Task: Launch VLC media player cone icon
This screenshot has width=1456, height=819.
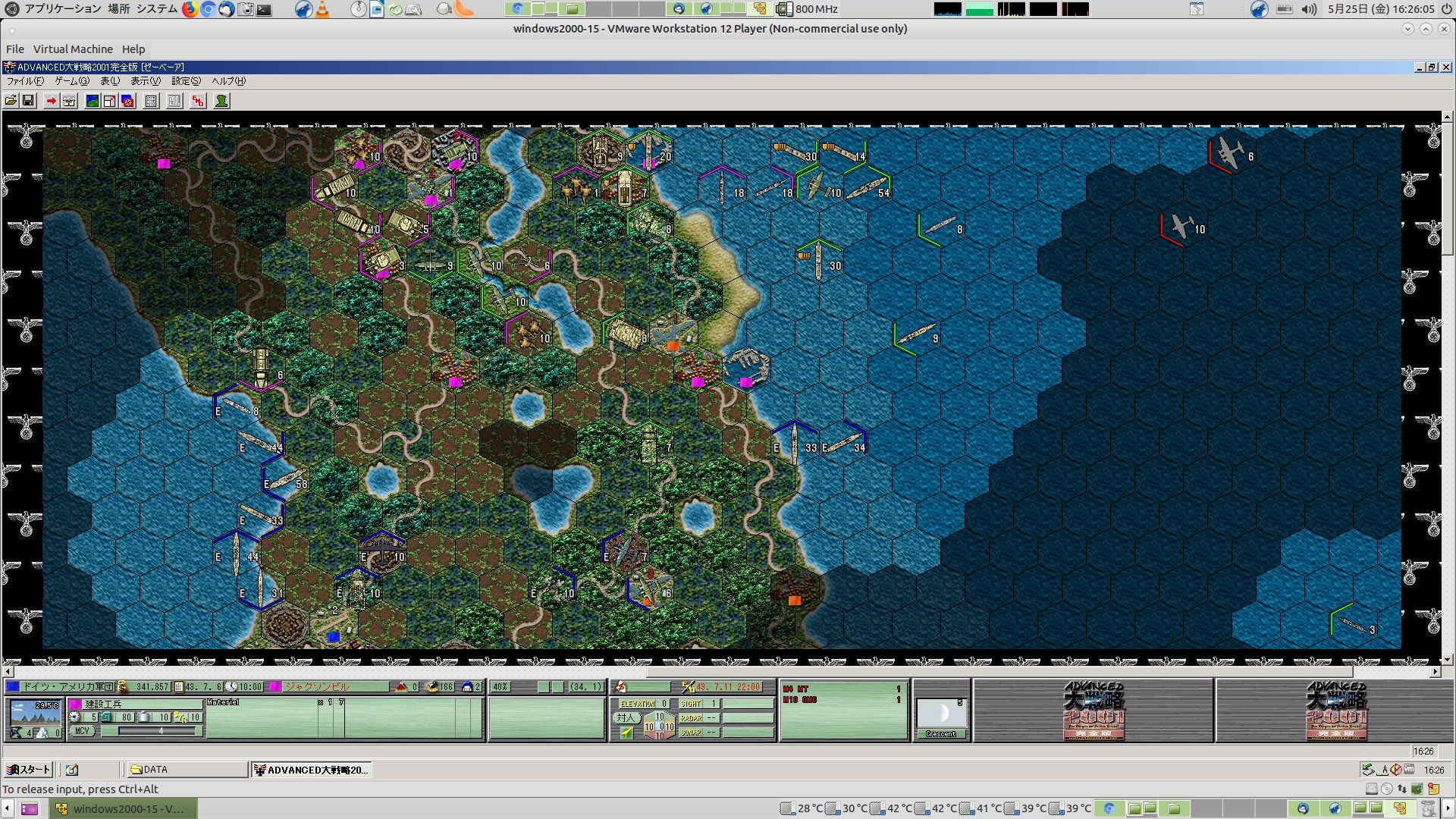Action: (322, 9)
